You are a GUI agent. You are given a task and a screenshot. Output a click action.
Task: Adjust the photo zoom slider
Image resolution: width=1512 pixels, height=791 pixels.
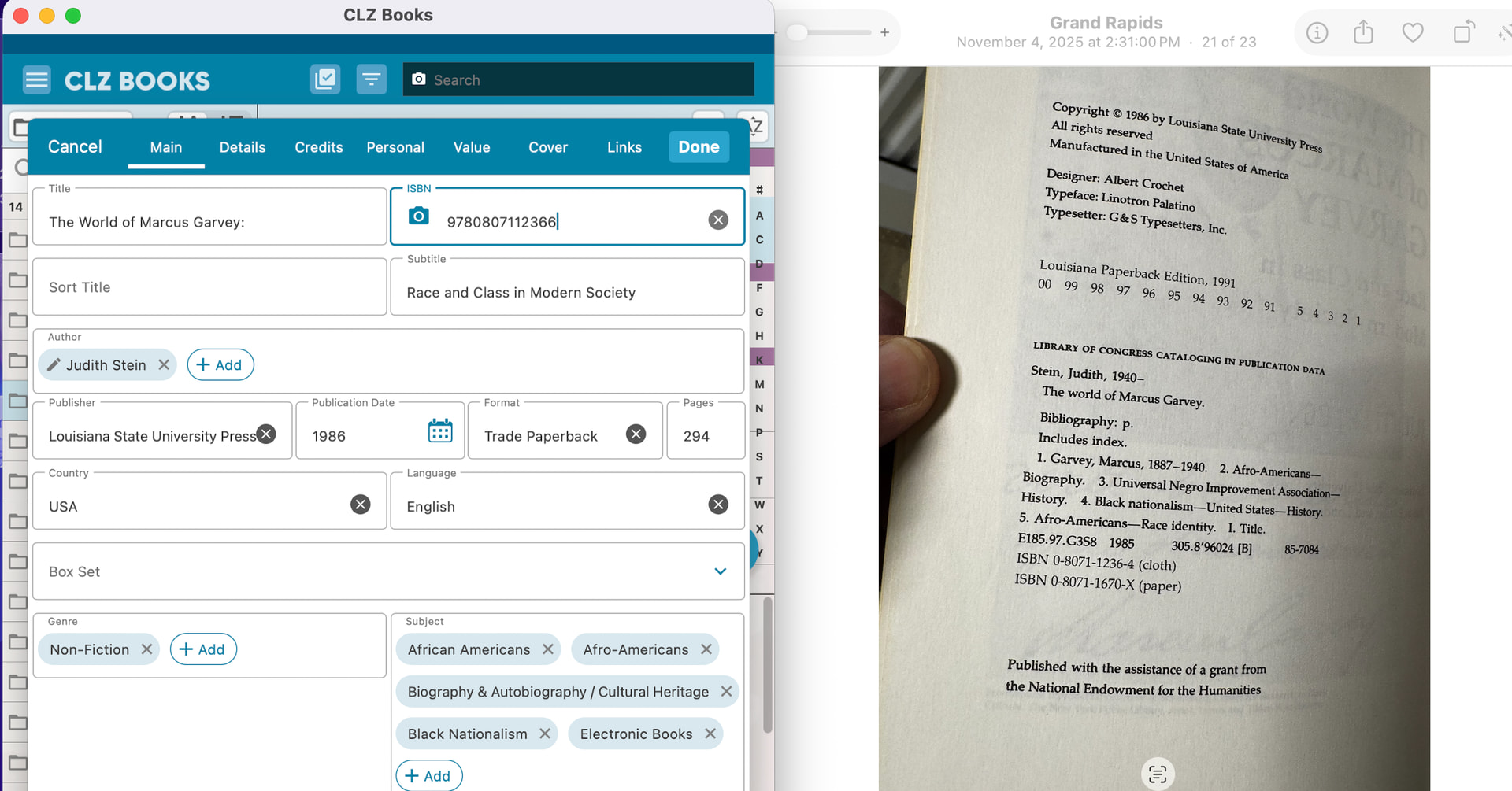pos(798,32)
